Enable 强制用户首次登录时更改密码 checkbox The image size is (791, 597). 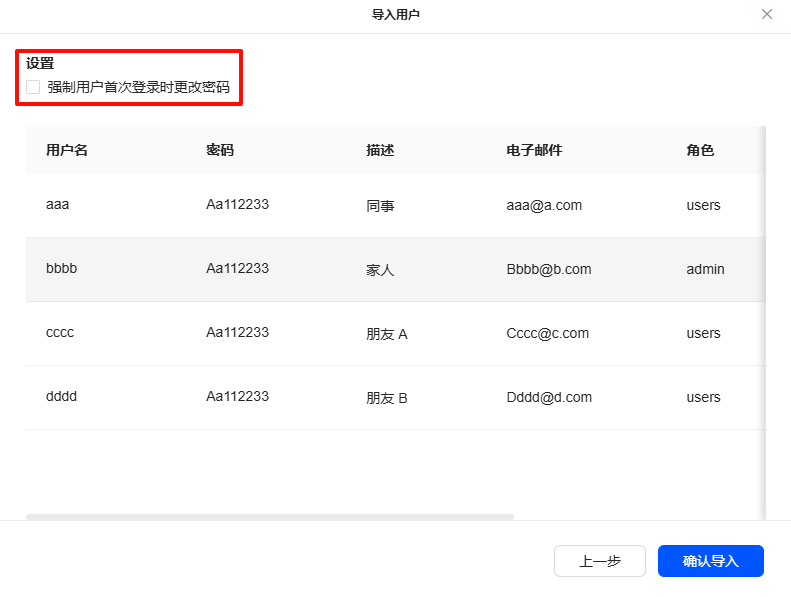click(x=33, y=87)
